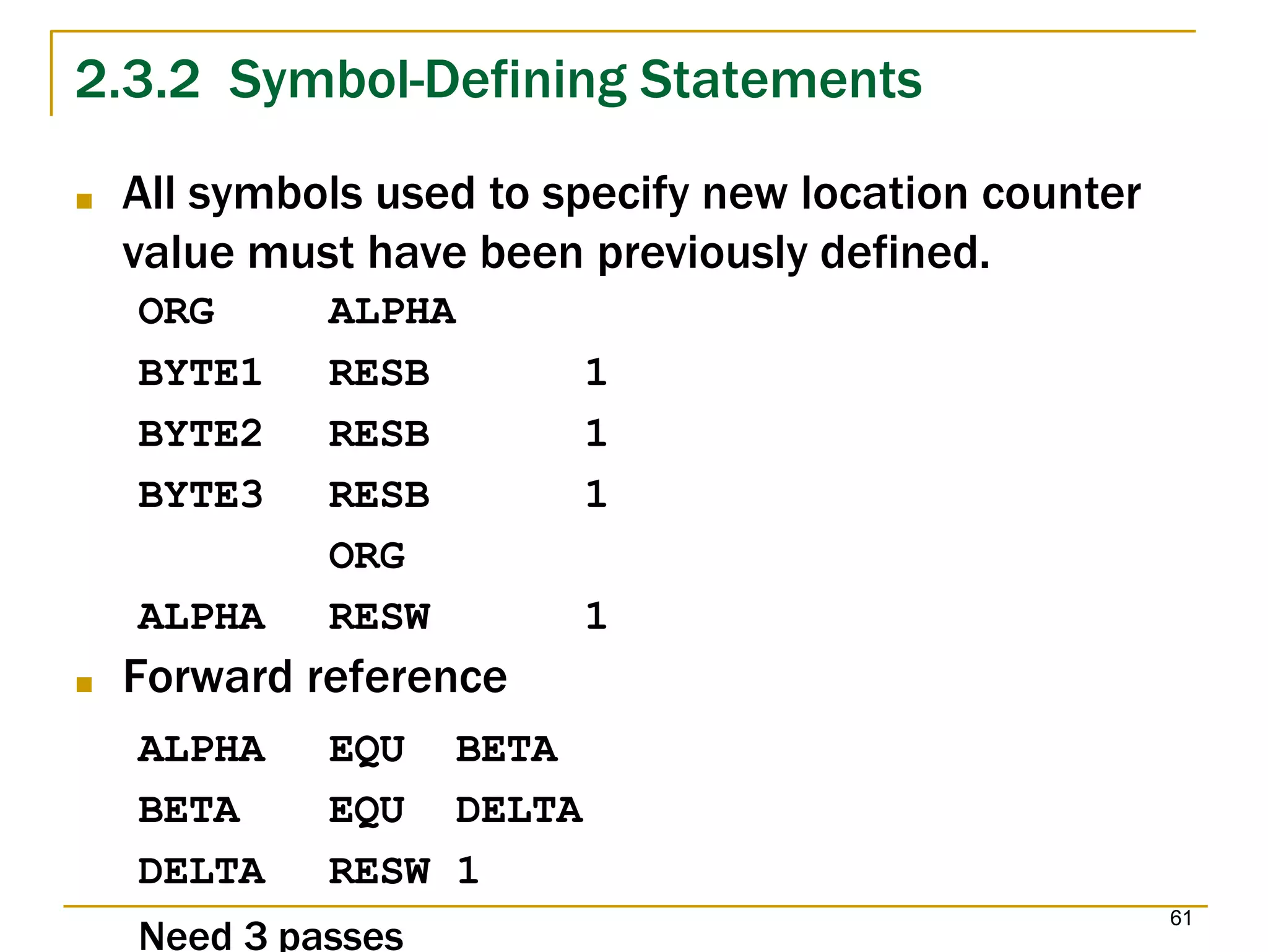Image resolution: width=1268 pixels, height=952 pixels.
Task: Click the label 'ALPHA' in the RESW row
Action: coord(202,617)
